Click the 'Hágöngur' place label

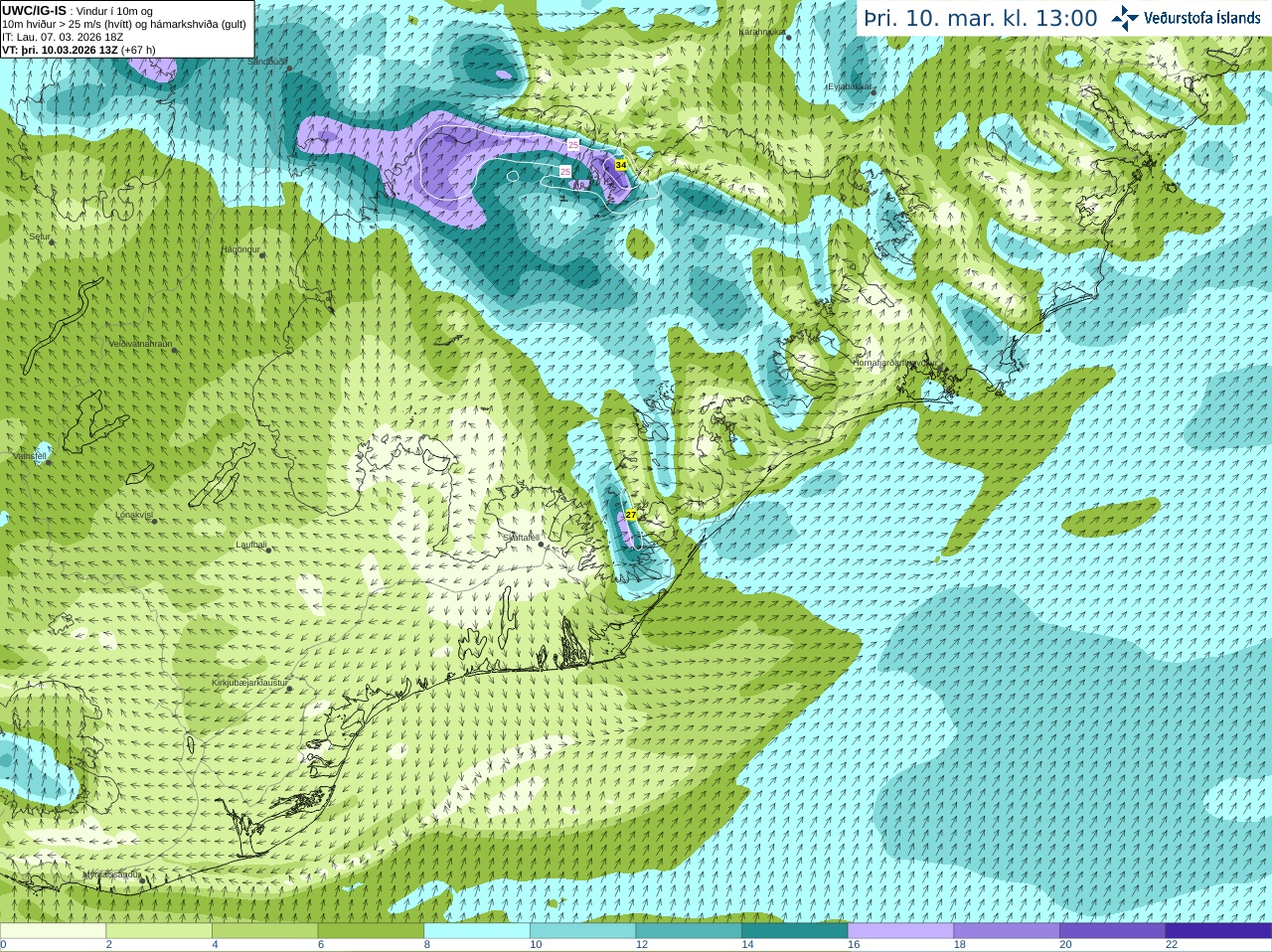(240, 249)
